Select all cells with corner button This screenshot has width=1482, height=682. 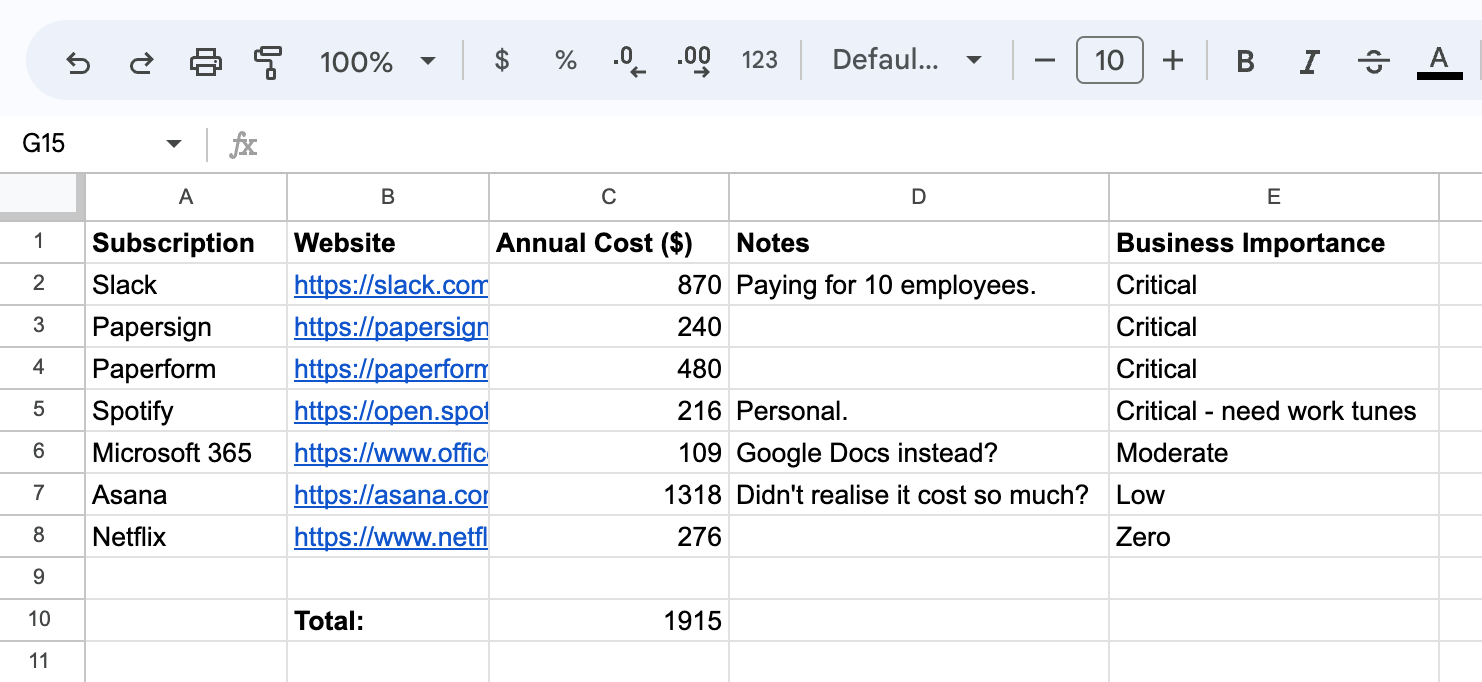(43, 197)
